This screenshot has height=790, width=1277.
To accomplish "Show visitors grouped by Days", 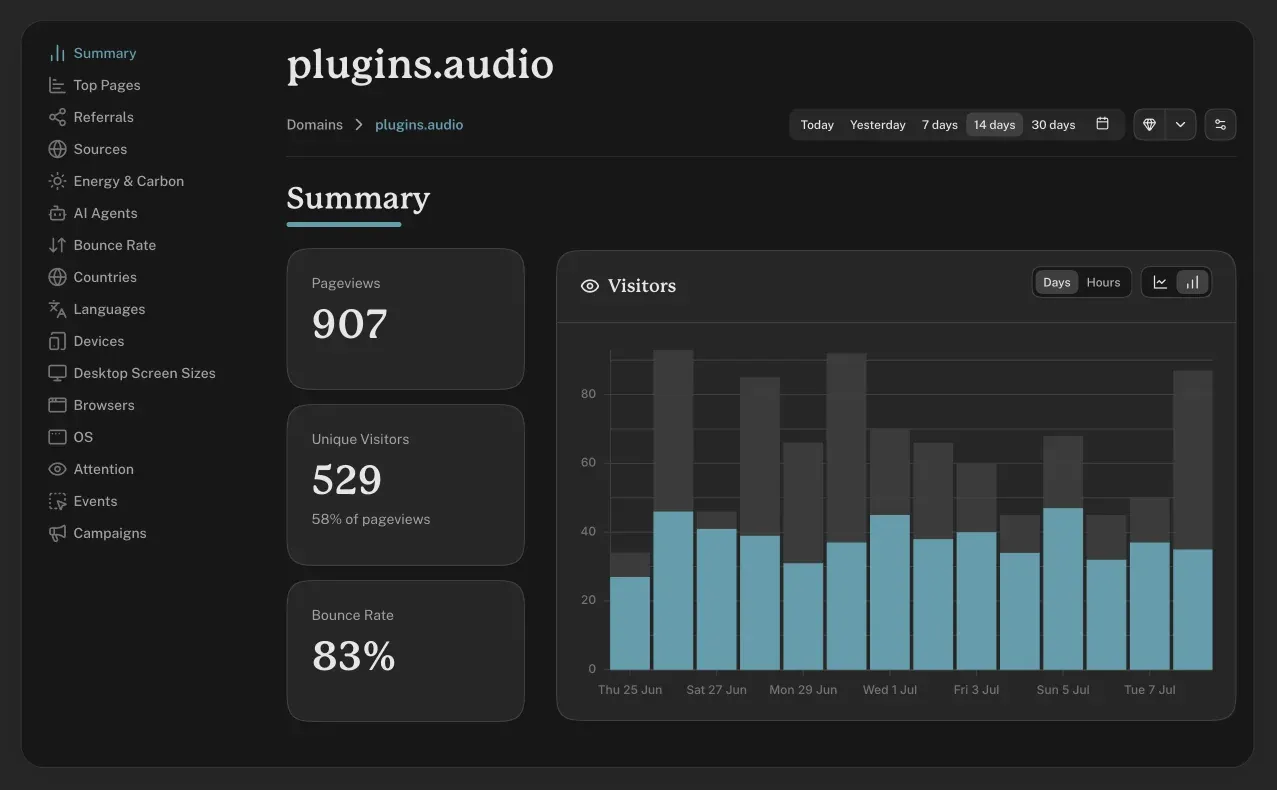I will click(1057, 282).
